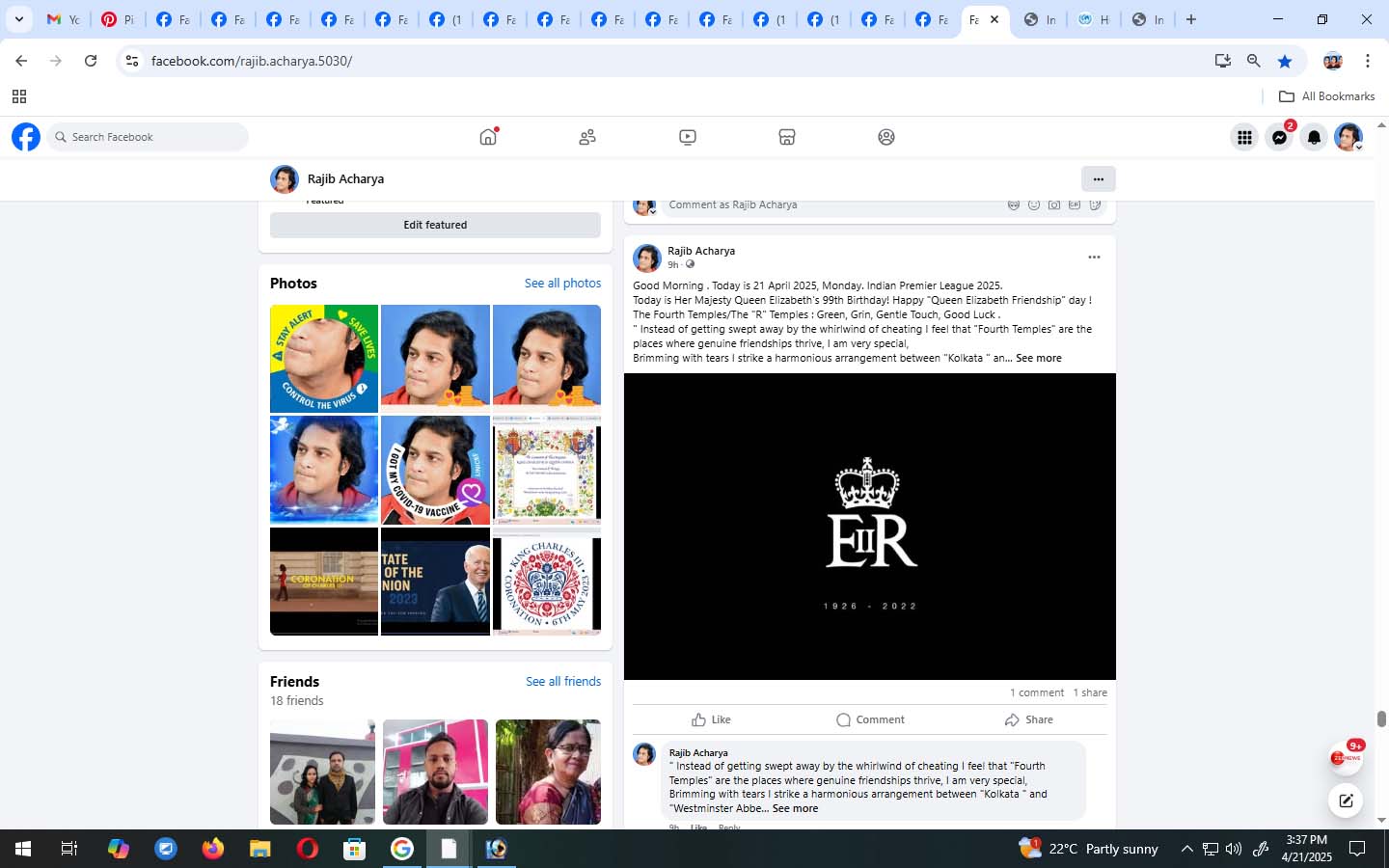Open the post's 9h timestamp
Screen dimensions: 1389x868
pyautogui.click(x=673, y=265)
